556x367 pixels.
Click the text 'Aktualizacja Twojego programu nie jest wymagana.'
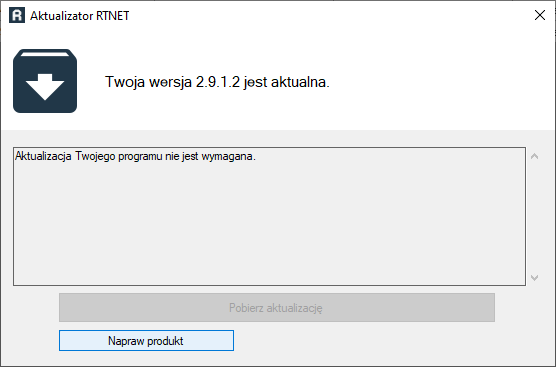135,156
